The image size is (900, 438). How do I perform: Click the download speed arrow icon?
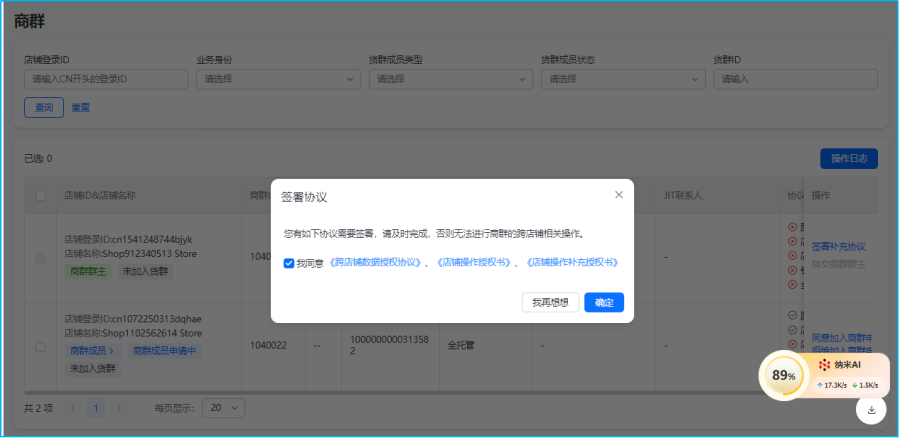coord(855,385)
